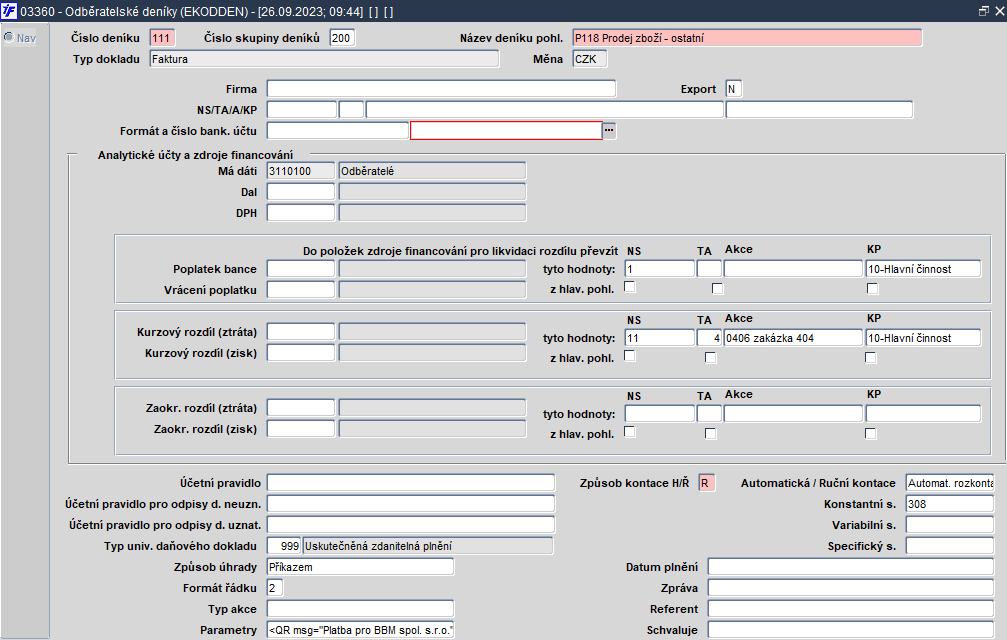This screenshot has height=640, width=1007.
Task: Click Číslo skupiny deníků field 200
Action: click(x=342, y=38)
